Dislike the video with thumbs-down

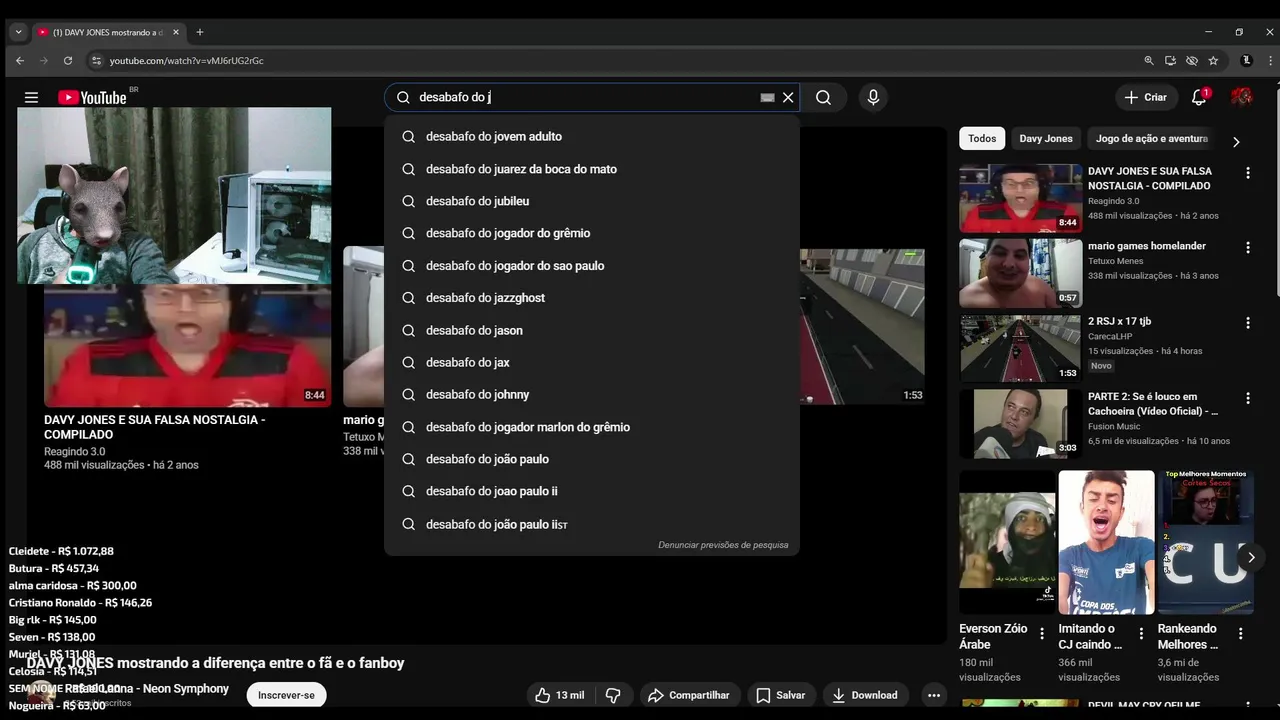coord(613,695)
